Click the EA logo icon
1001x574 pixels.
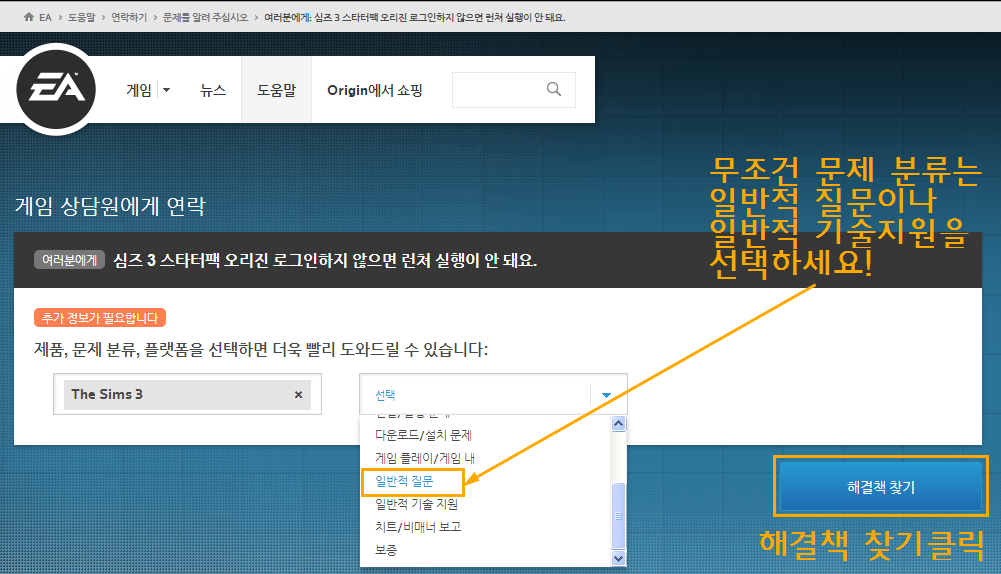tap(56, 89)
